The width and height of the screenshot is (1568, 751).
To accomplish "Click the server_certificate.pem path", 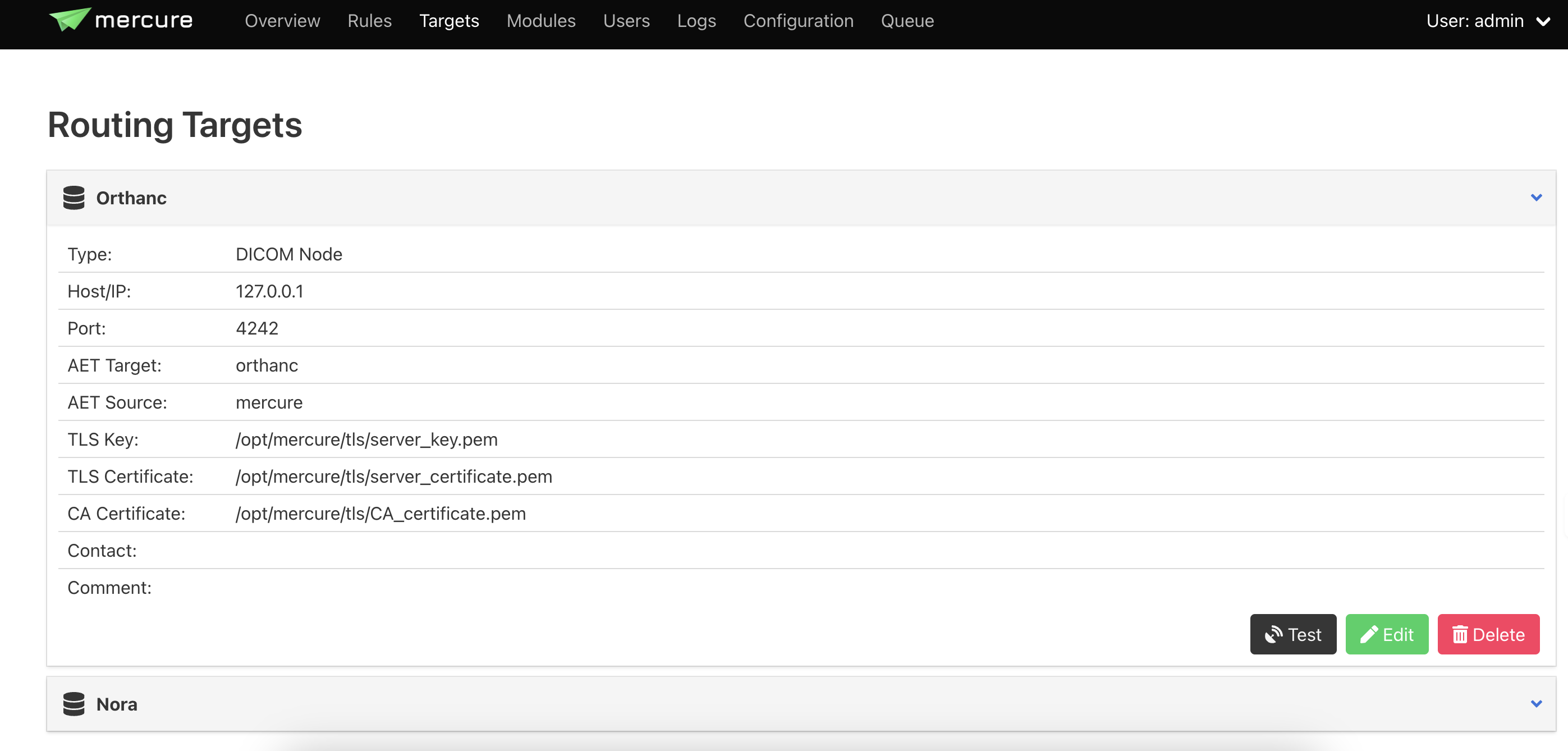I will (x=394, y=477).
